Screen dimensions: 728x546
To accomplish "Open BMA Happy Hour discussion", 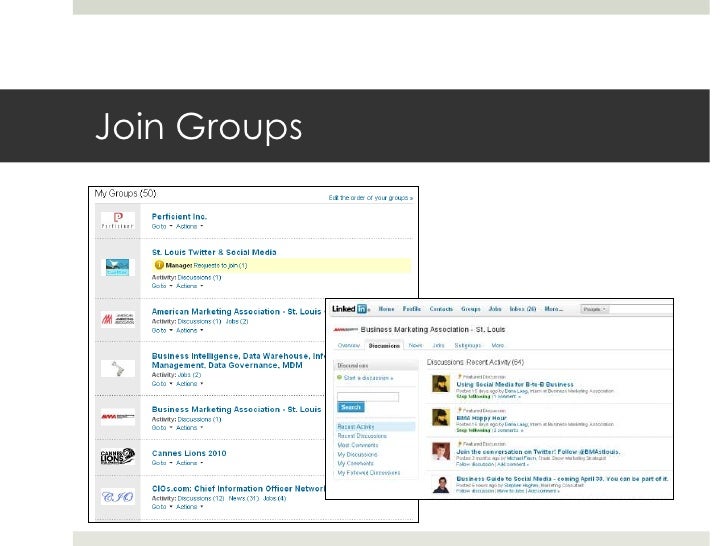I will point(481,418).
